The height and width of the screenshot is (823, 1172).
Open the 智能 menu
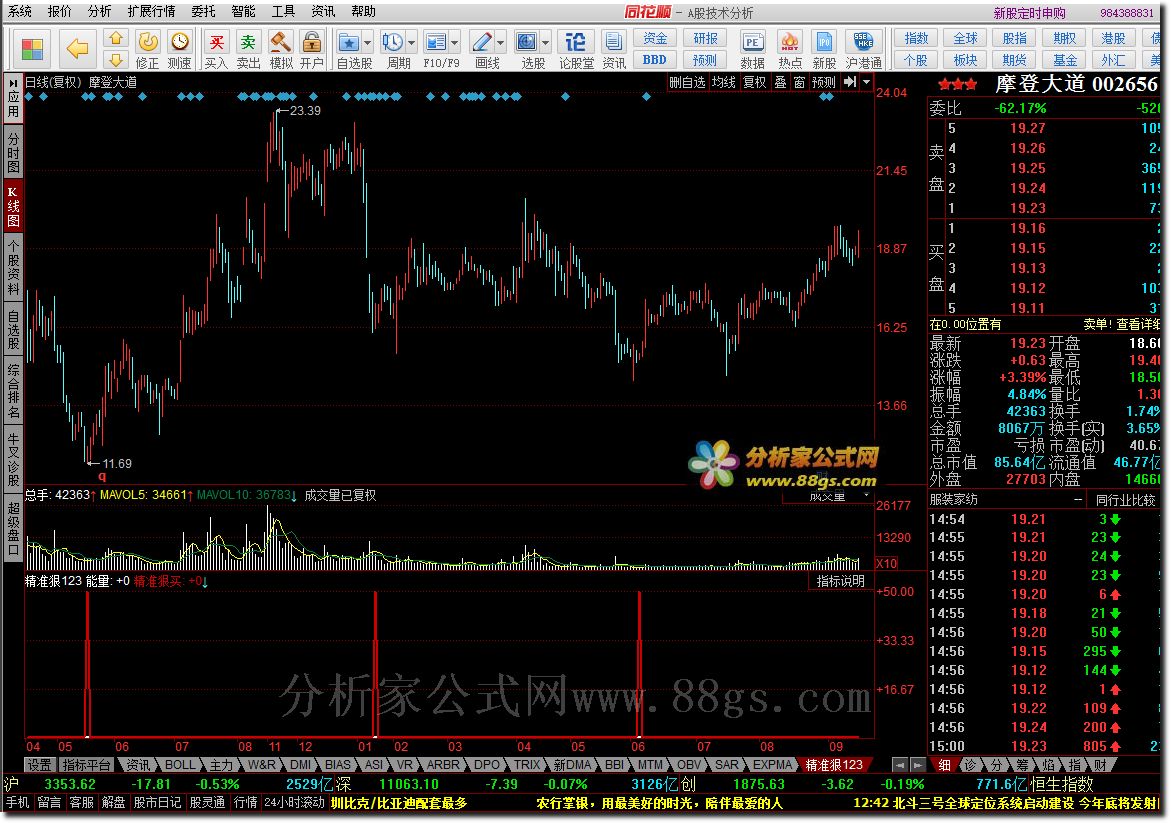click(x=244, y=11)
